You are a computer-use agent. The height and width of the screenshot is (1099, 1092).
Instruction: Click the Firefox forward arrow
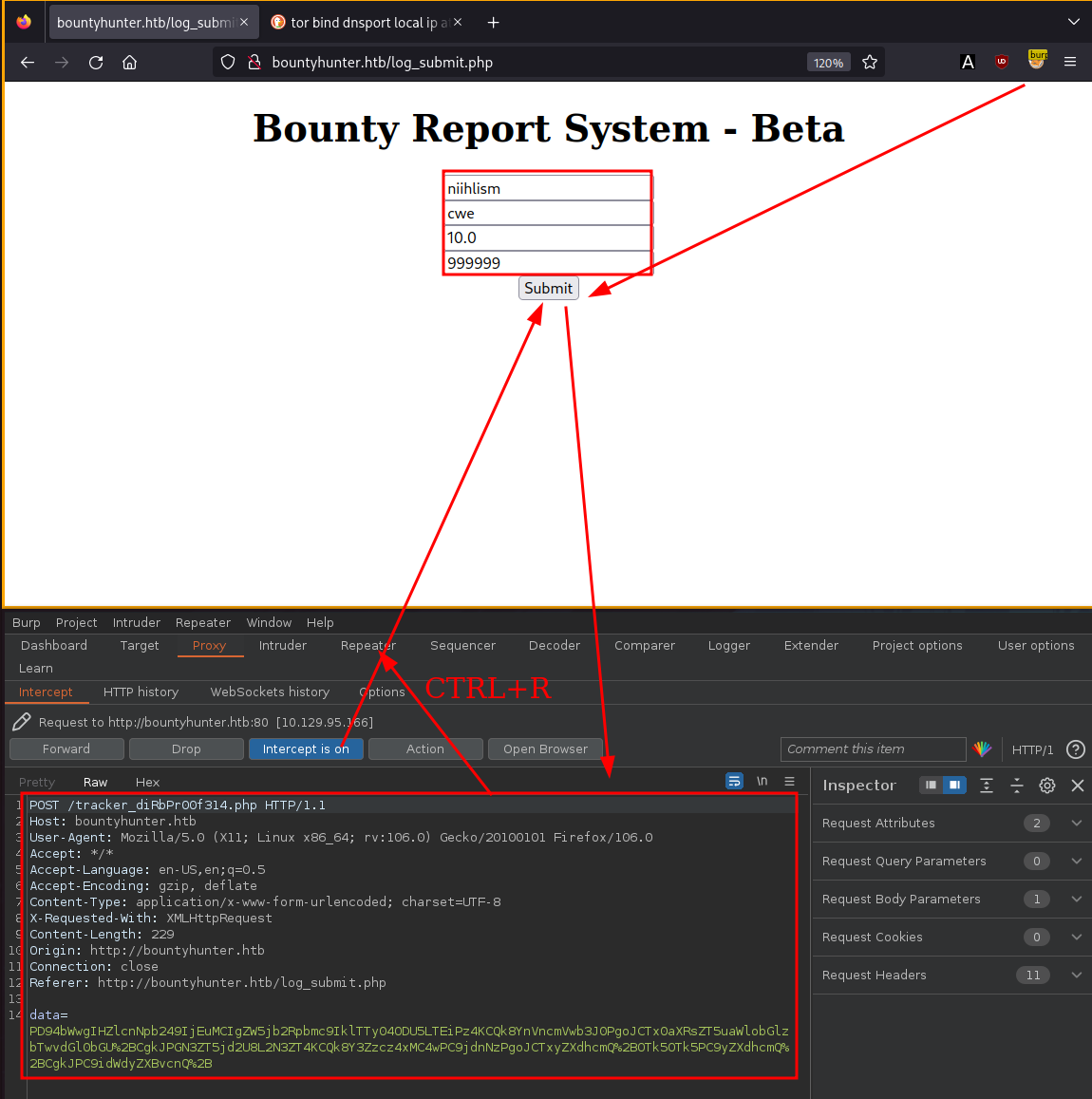tap(62, 63)
